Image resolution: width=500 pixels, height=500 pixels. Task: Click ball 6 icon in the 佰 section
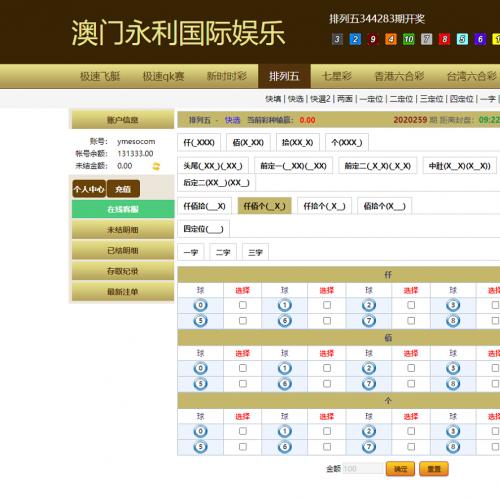pos(285,384)
